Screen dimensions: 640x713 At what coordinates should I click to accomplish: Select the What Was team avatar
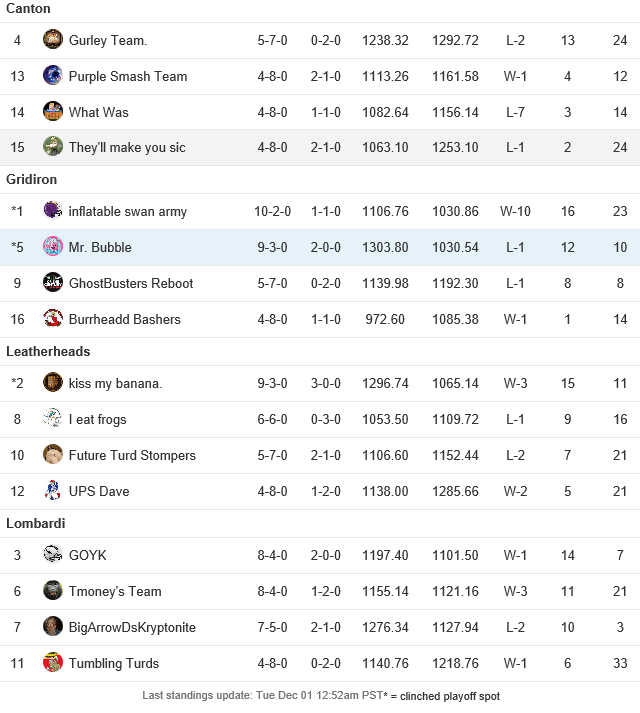click(x=53, y=111)
